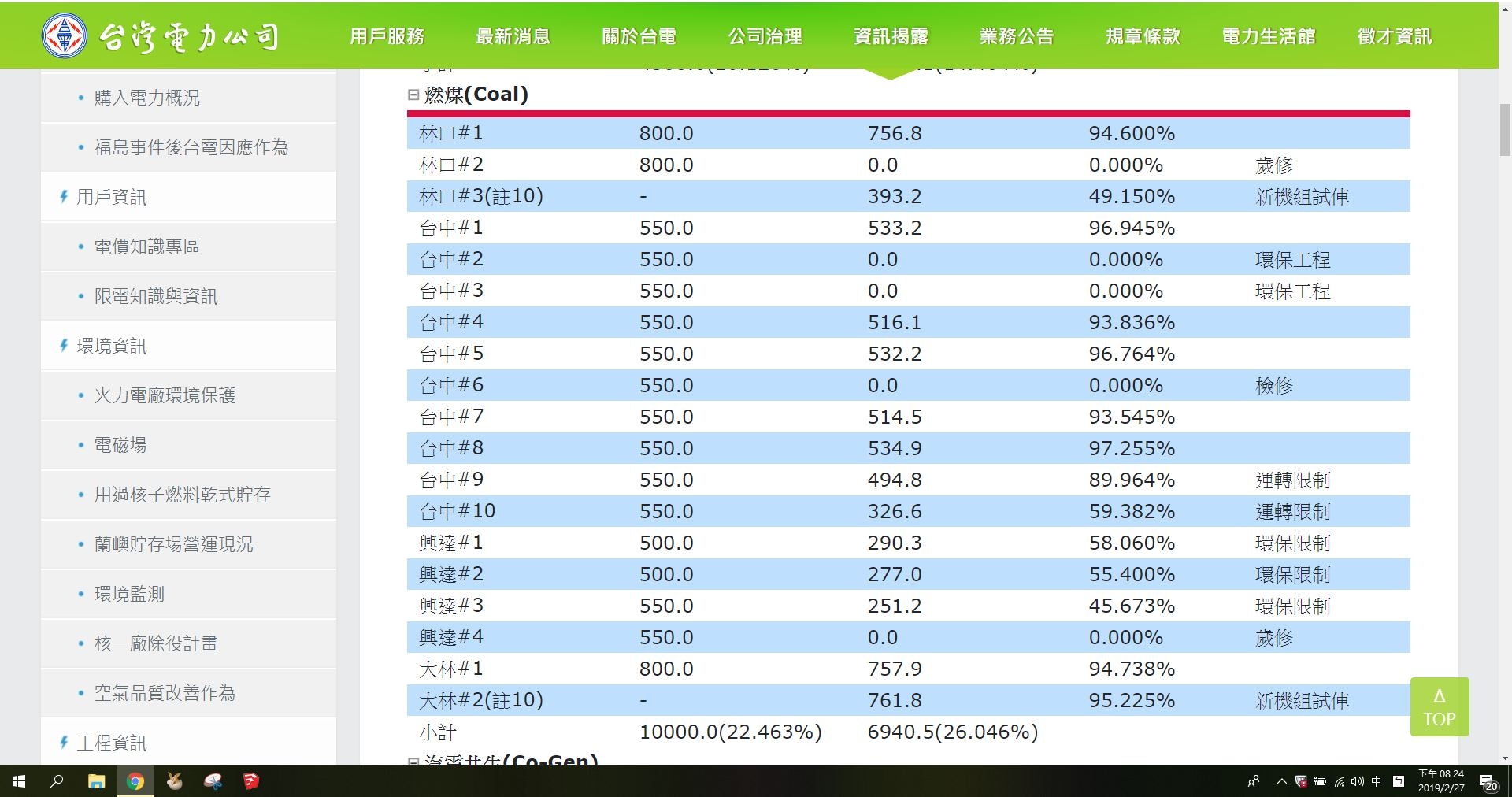Image resolution: width=1512 pixels, height=797 pixels.
Task: Open 核一廠除役計畫 sidebar link
Action: 156,643
